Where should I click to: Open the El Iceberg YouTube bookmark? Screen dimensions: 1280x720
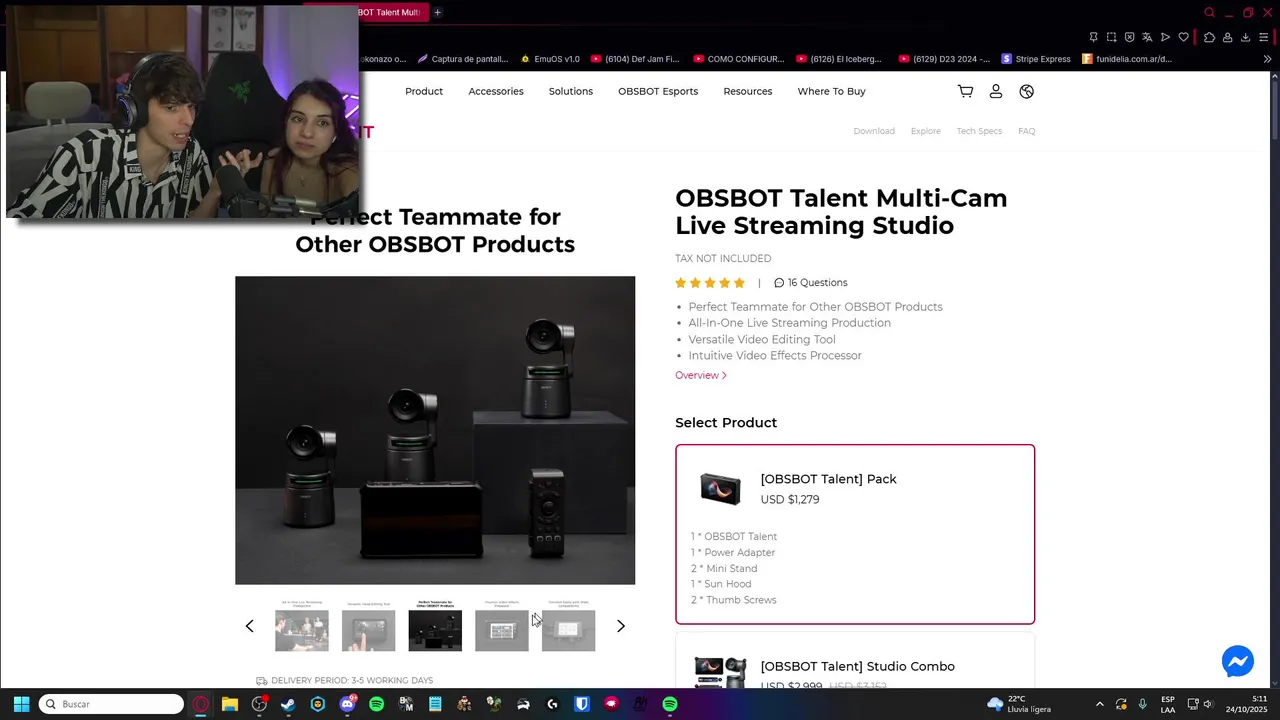pyautogui.click(x=839, y=59)
